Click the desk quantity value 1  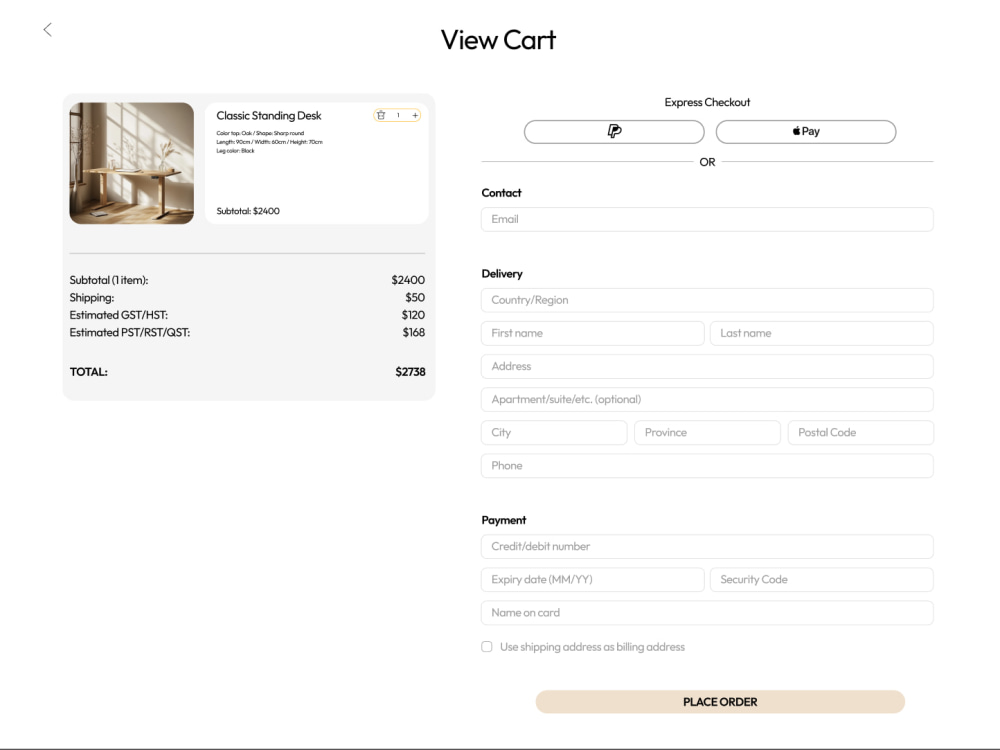[x=398, y=115]
